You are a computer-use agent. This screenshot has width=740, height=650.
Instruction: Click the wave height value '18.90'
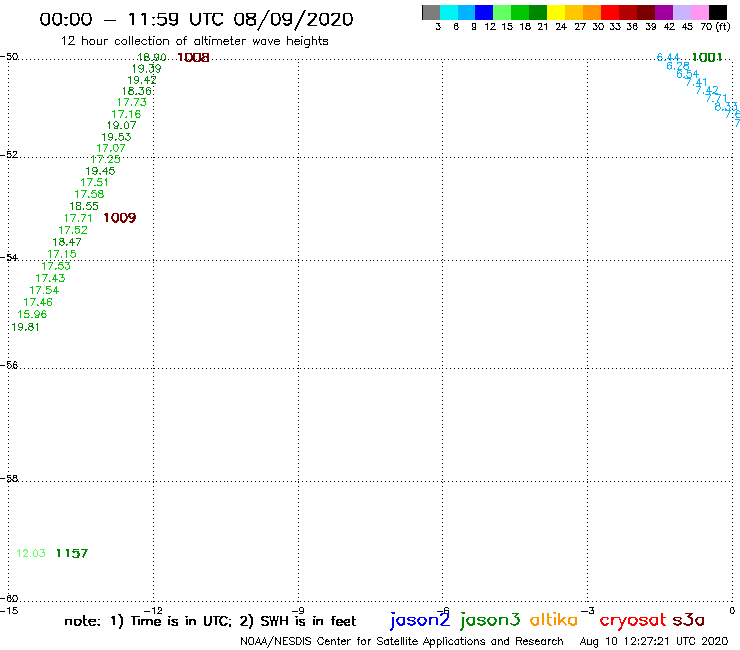[151, 58]
